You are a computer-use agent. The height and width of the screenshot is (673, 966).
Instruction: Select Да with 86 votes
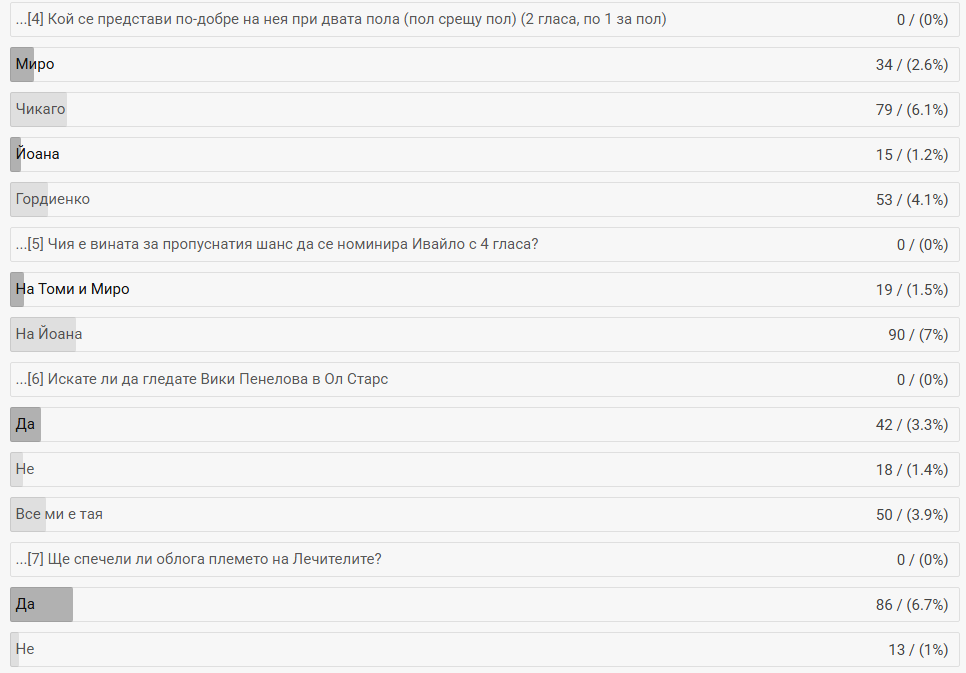point(26,604)
